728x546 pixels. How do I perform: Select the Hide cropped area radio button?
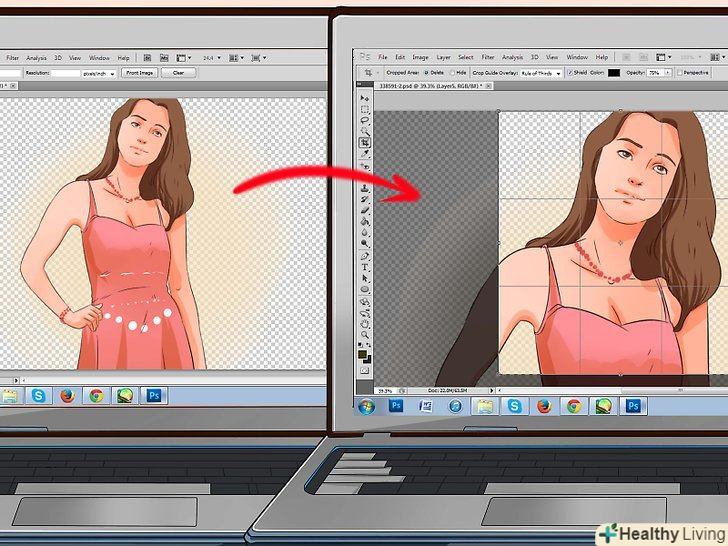tap(452, 73)
